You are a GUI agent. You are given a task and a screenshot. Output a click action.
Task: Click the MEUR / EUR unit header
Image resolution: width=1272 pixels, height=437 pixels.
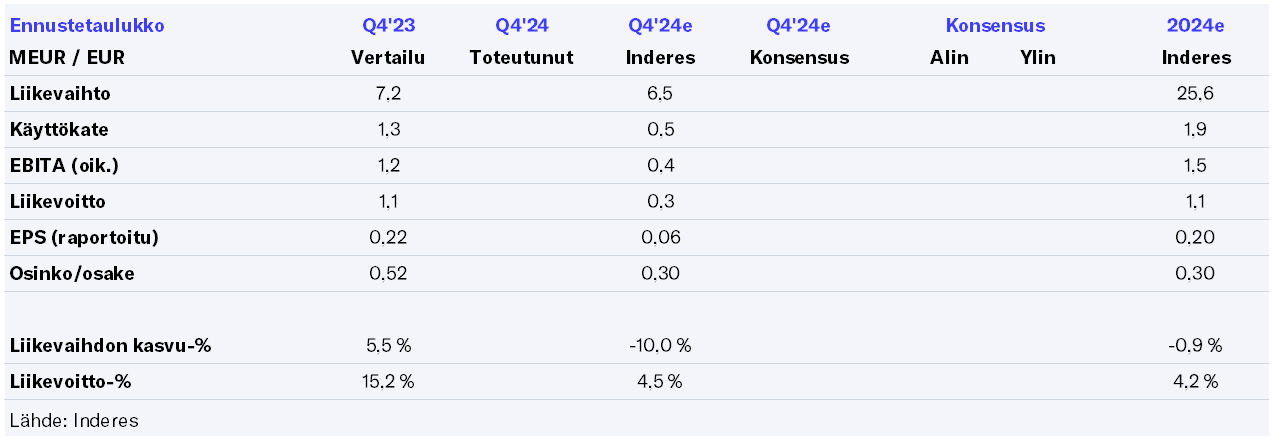pyautogui.click(x=67, y=57)
